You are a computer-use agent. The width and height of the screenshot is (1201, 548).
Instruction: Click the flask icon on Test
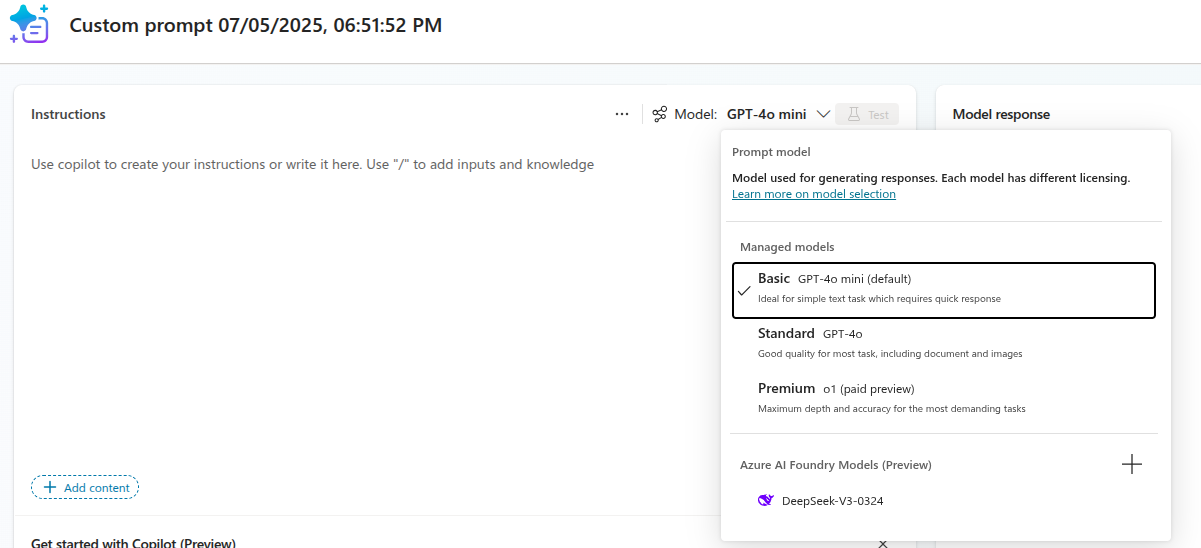[854, 114]
